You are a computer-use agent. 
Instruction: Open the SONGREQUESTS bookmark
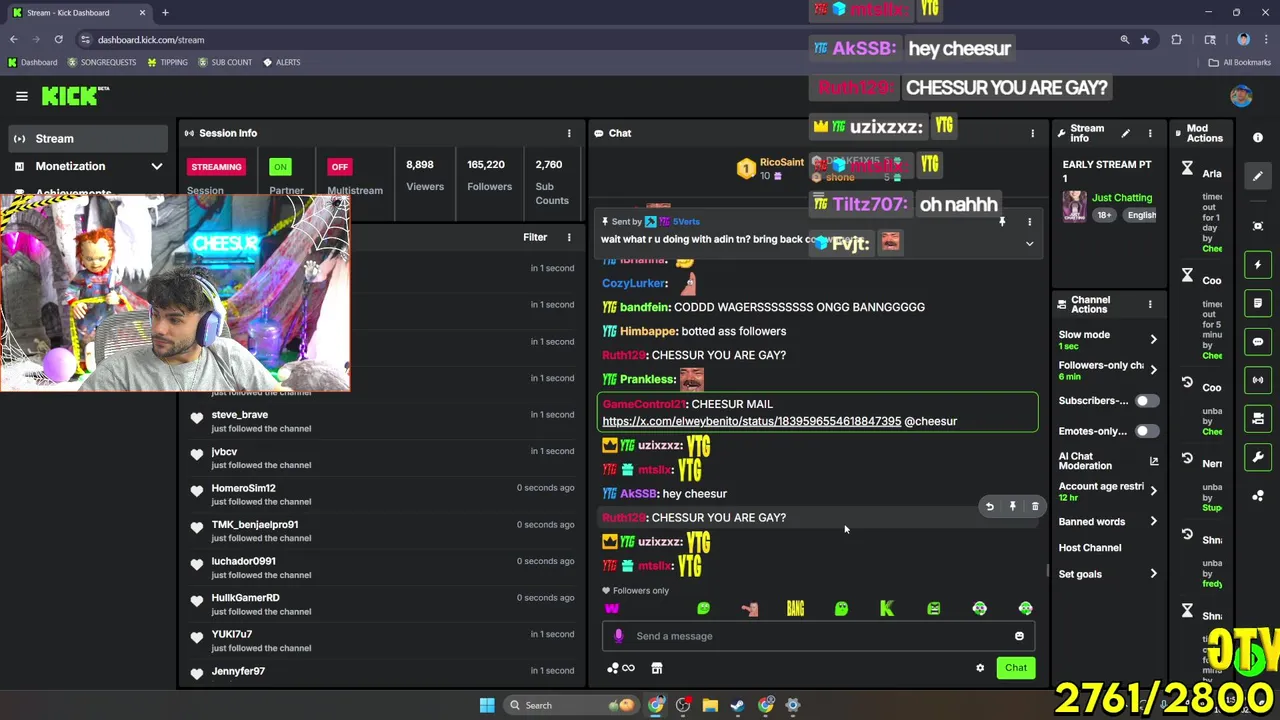point(102,62)
